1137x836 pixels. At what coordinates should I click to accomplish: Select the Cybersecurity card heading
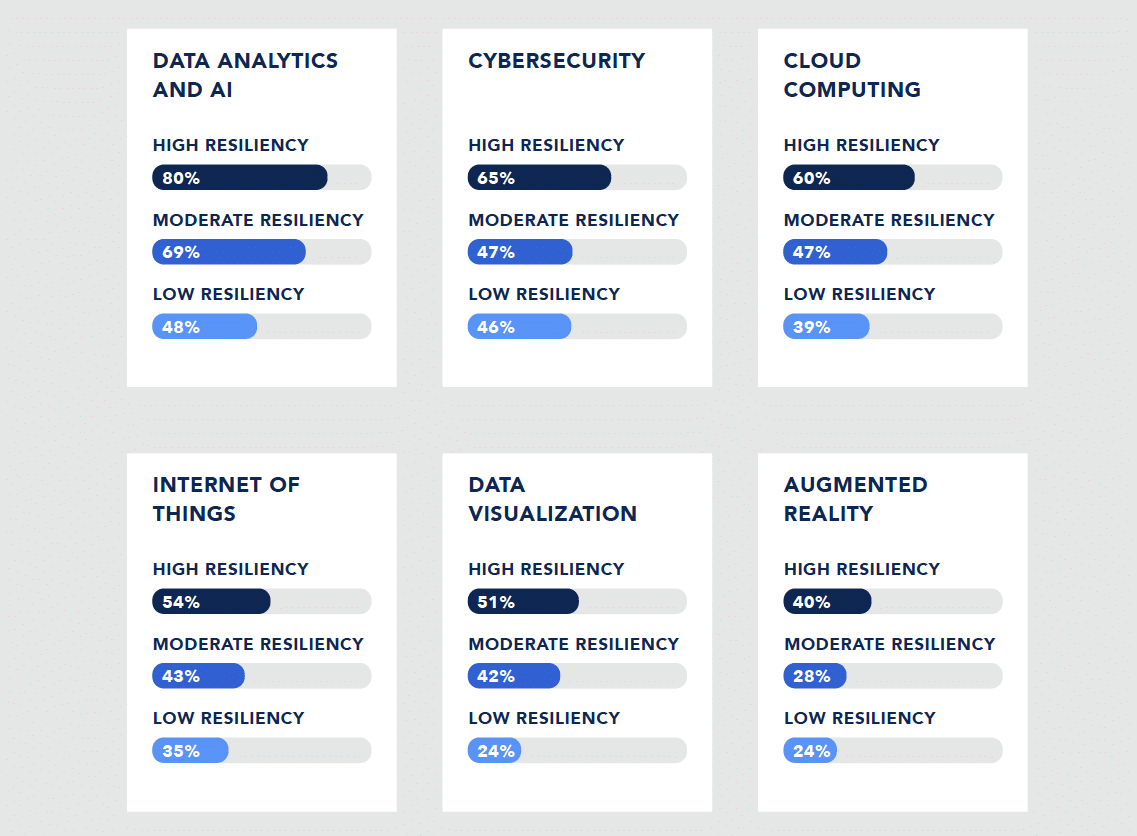click(556, 60)
